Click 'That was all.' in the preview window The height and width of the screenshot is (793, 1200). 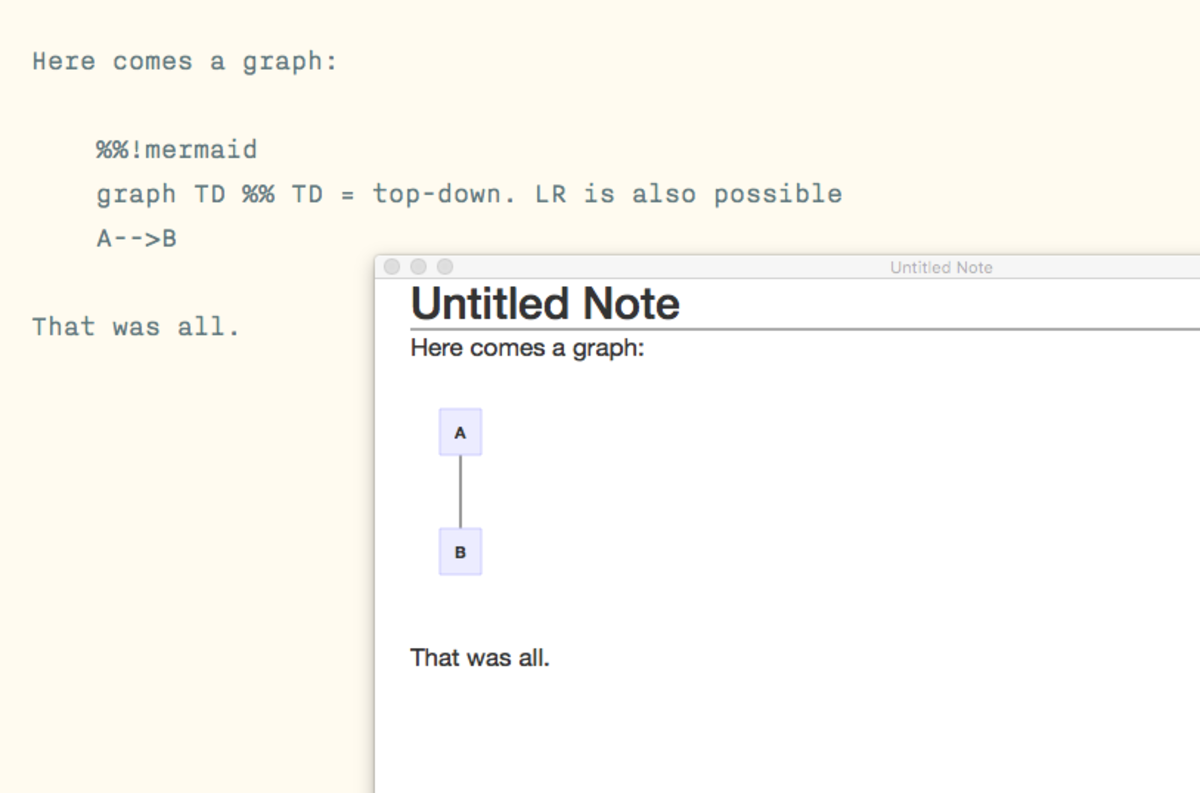tap(480, 657)
